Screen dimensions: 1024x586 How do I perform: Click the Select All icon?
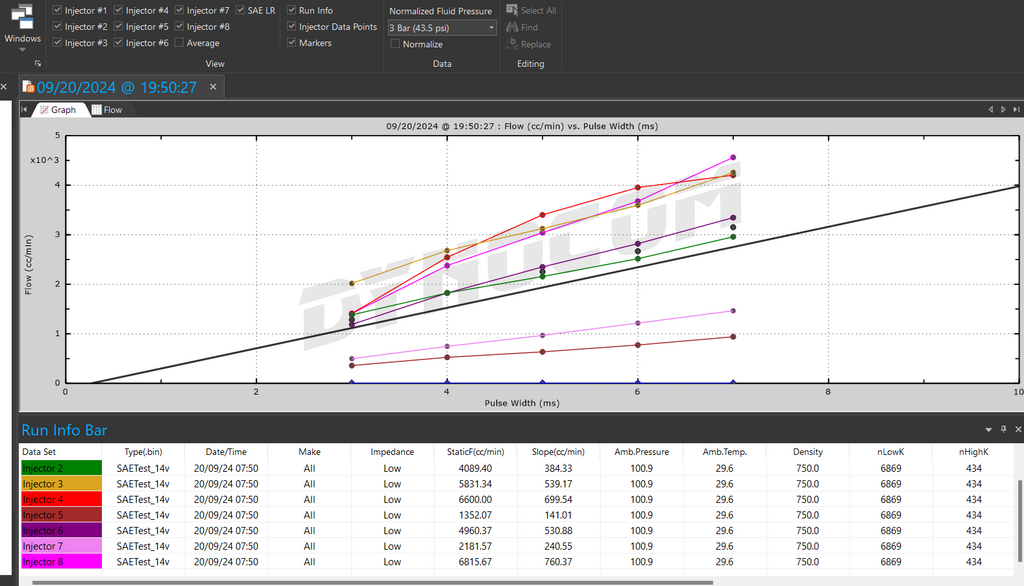[512, 10]
